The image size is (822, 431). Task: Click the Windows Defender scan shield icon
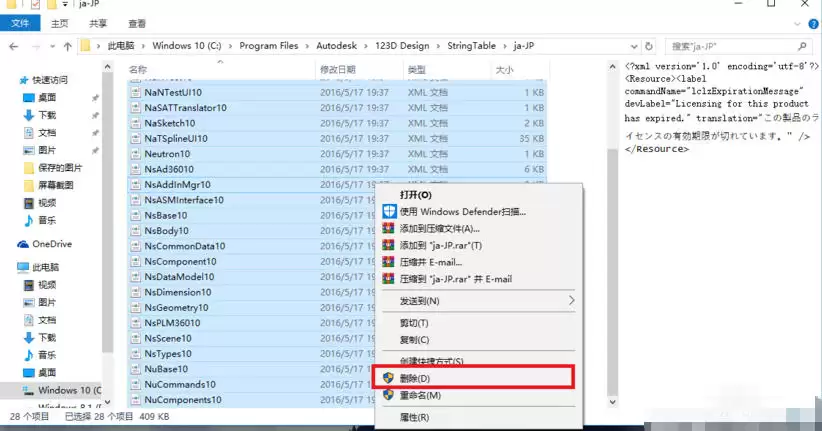[x=389, y=211]
